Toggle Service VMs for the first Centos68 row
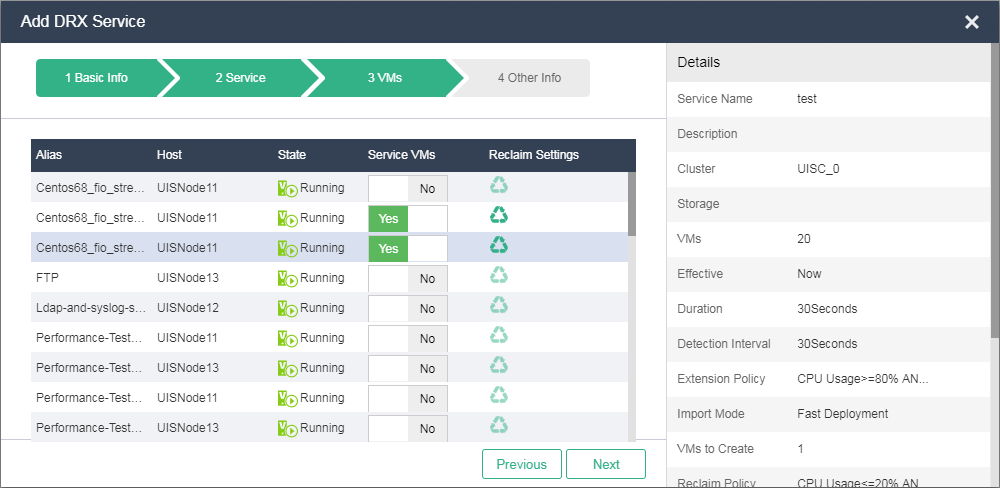The image size is (1000, 488). pos(408,189)
